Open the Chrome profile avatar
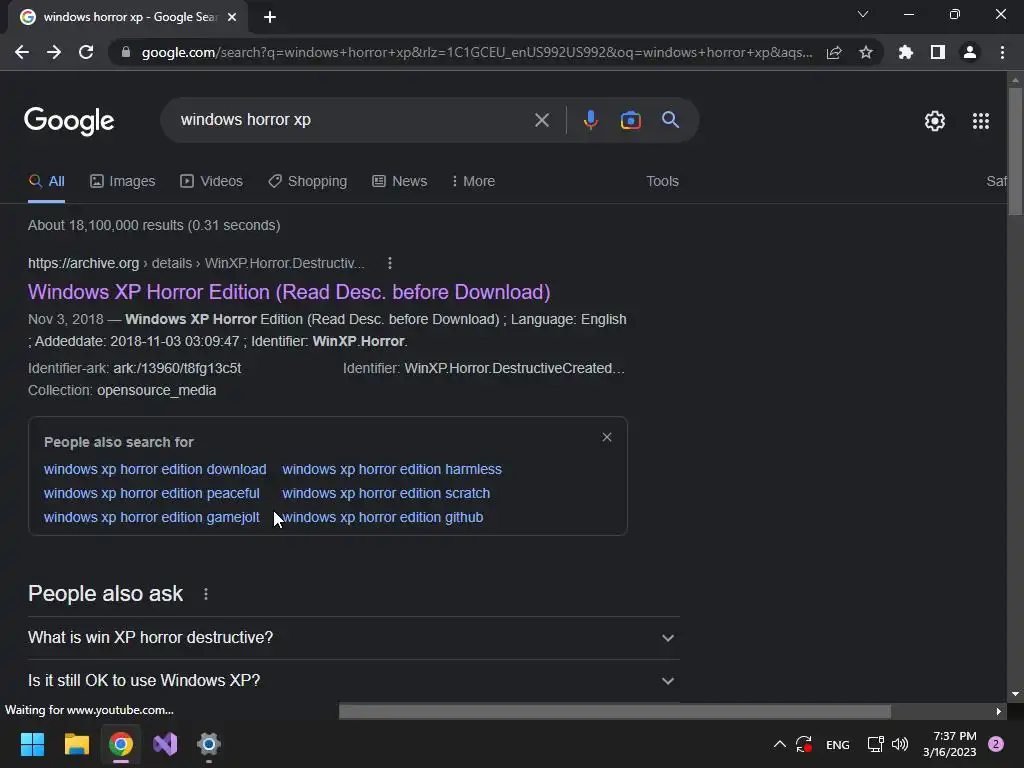 point(970,52)
